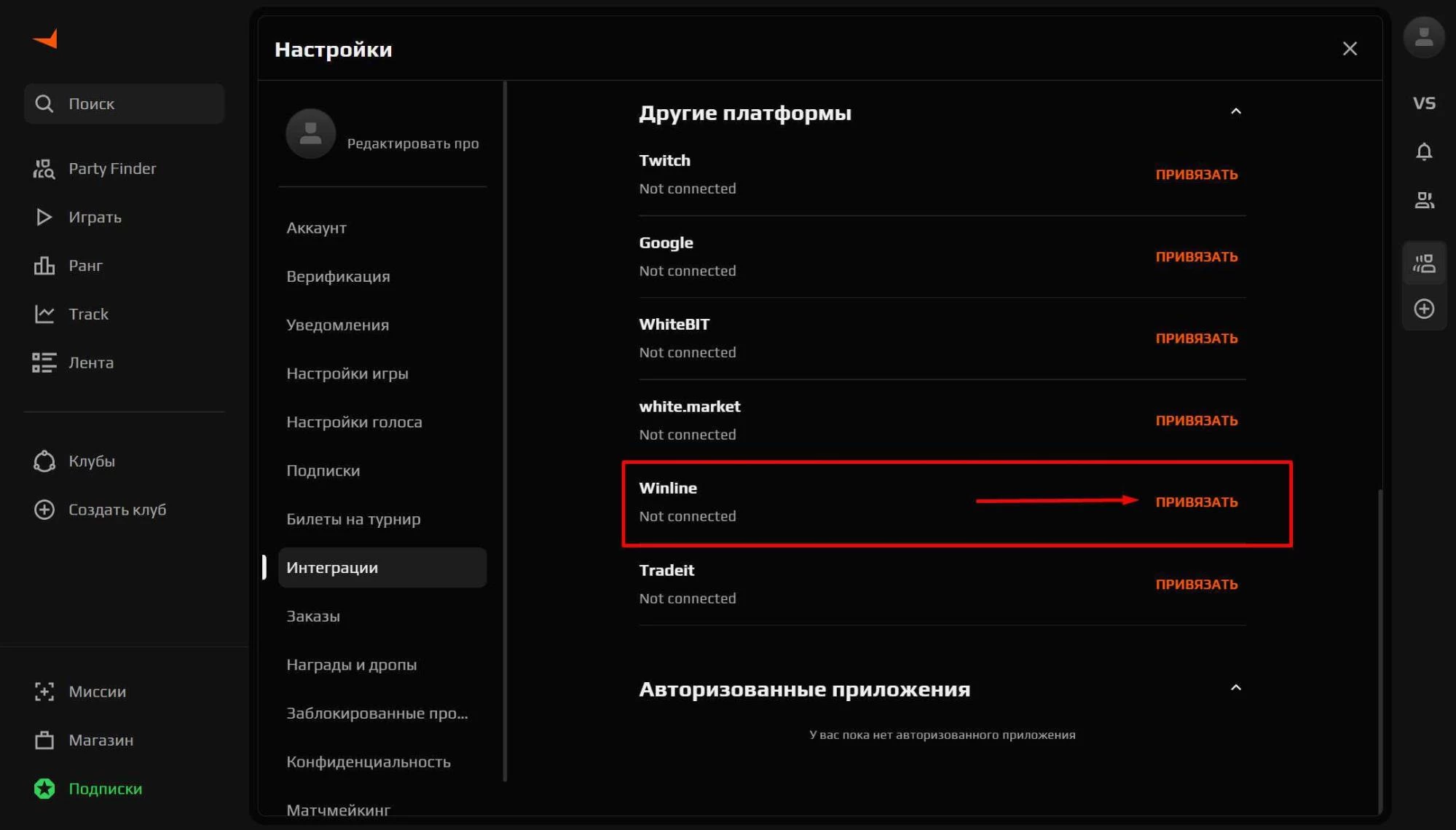Viewport: 1456px width, 830px height.
Task: Click the play triangle icon beside Играть
Action: pos(44,217)
